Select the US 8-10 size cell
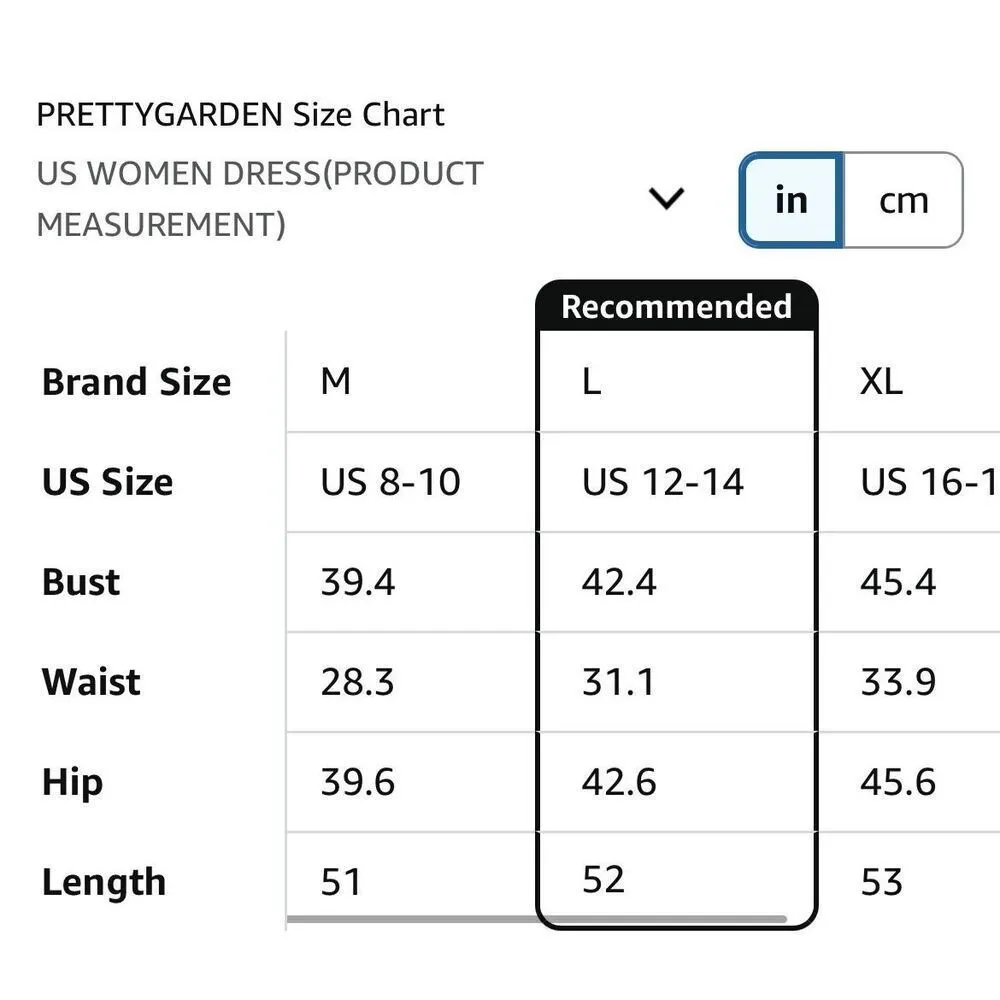Screen dimensions: 1000x1000 (x=390, y=482)
